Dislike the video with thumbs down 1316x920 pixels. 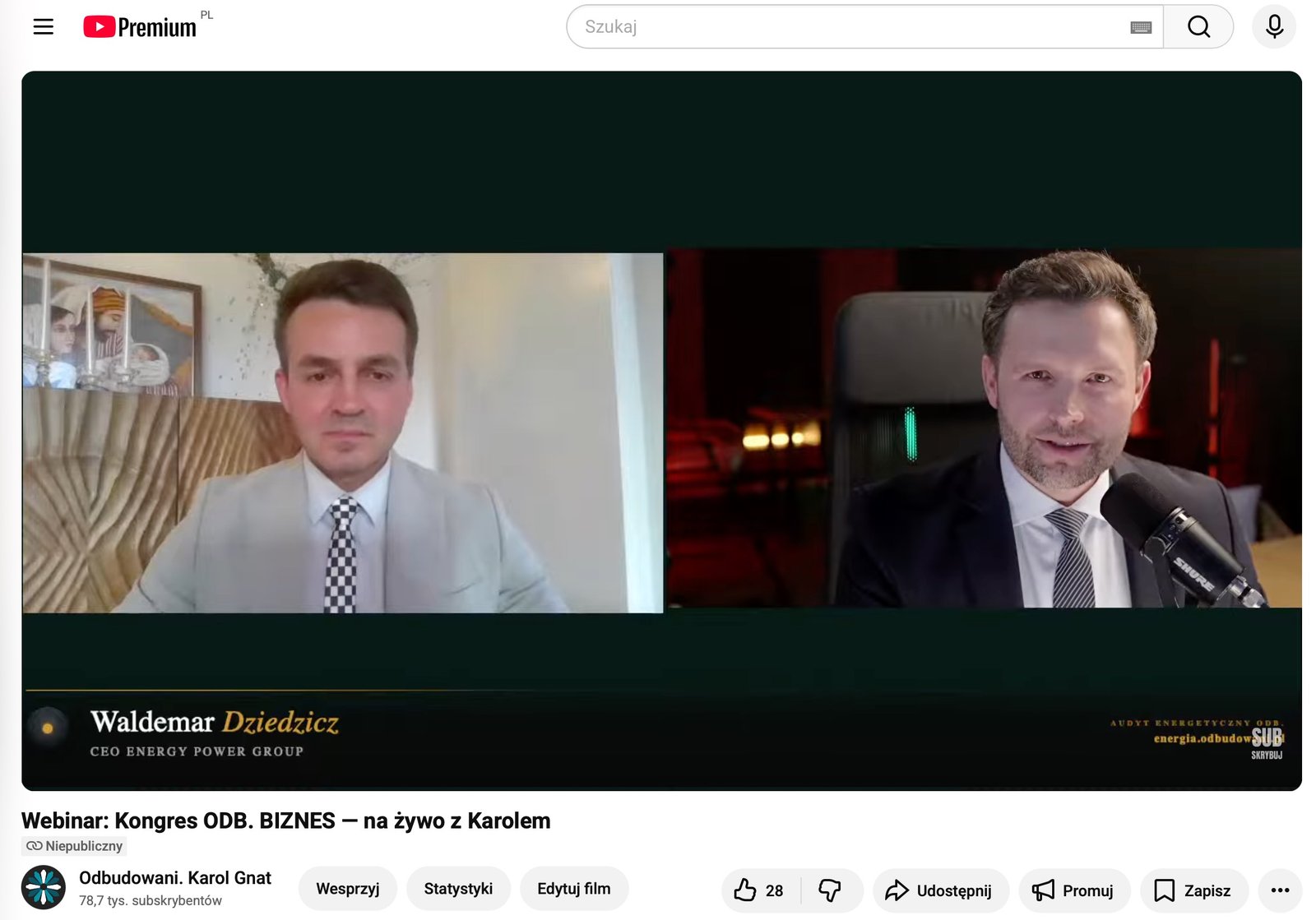832,890
